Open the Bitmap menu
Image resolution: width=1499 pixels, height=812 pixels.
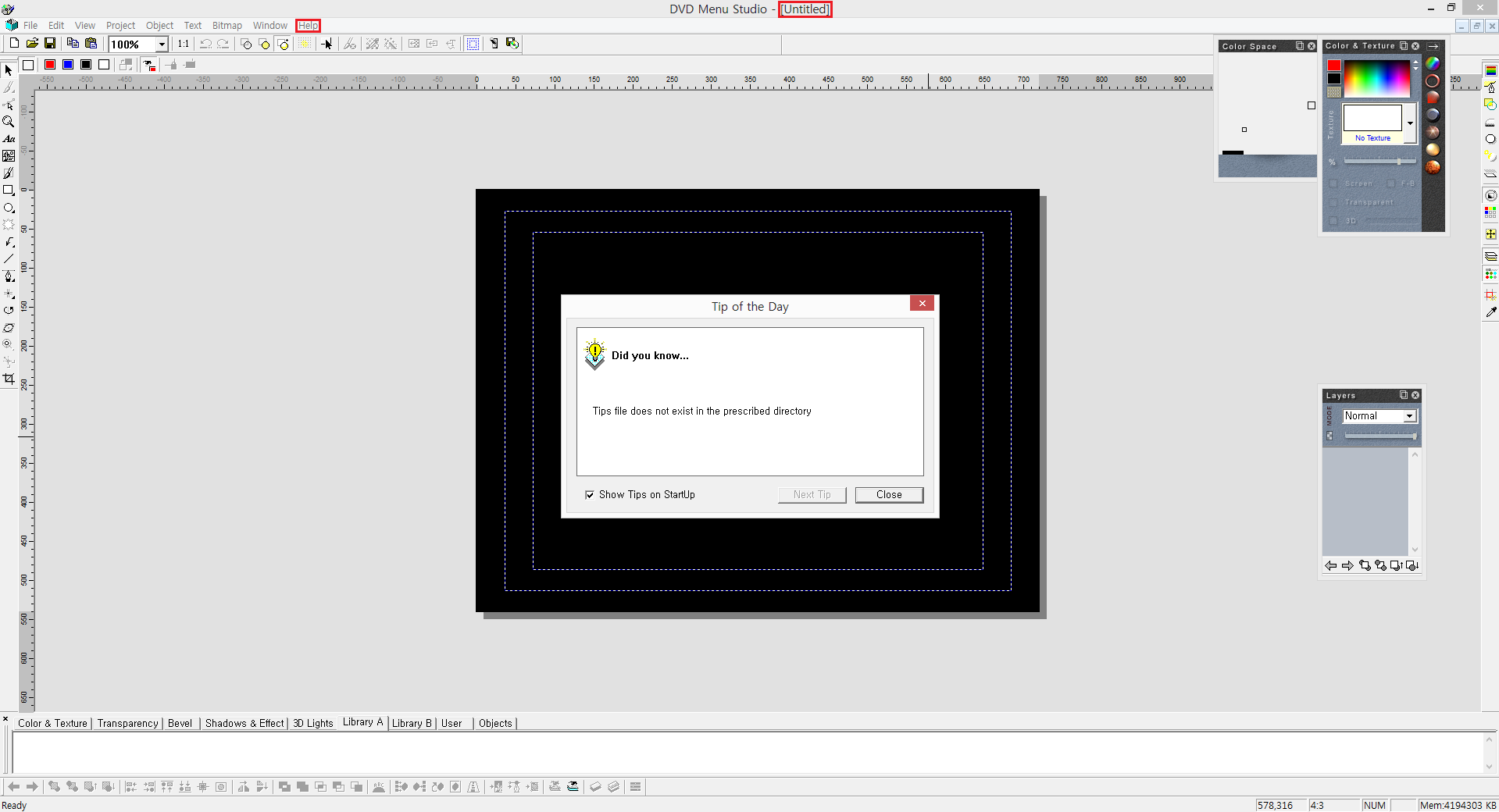[227, 26]
